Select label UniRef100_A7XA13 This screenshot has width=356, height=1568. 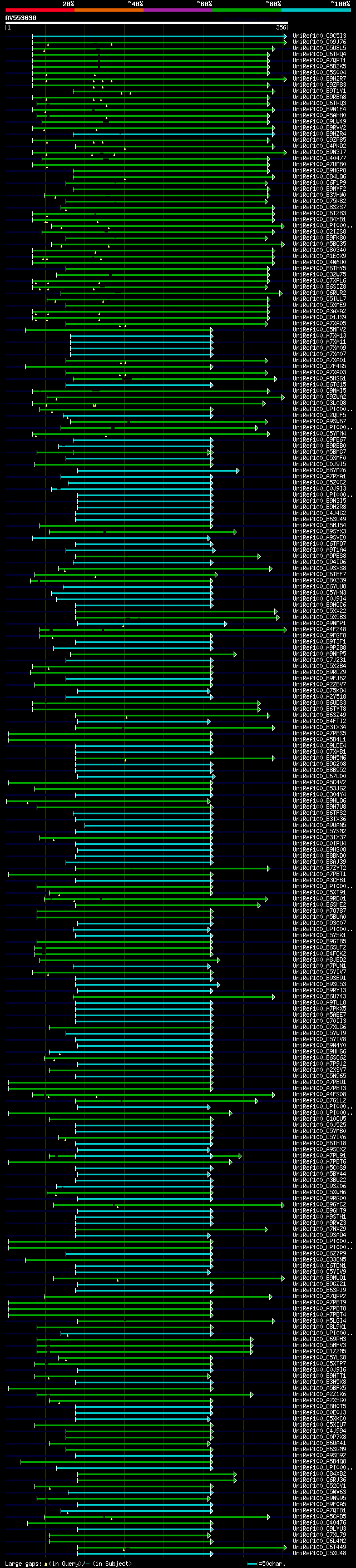click(x=319, y=335)
